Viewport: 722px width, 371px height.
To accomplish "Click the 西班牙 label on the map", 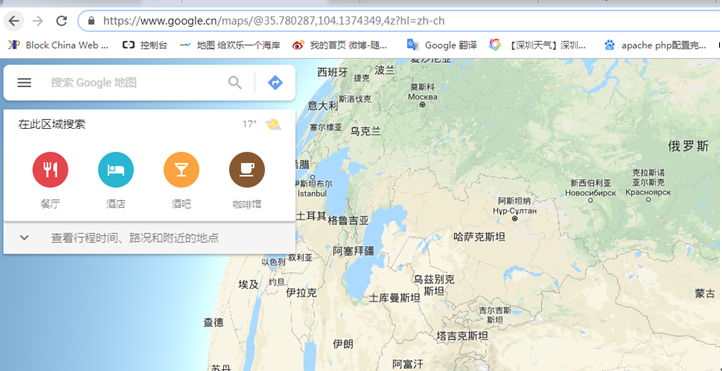I will (332, 72).
